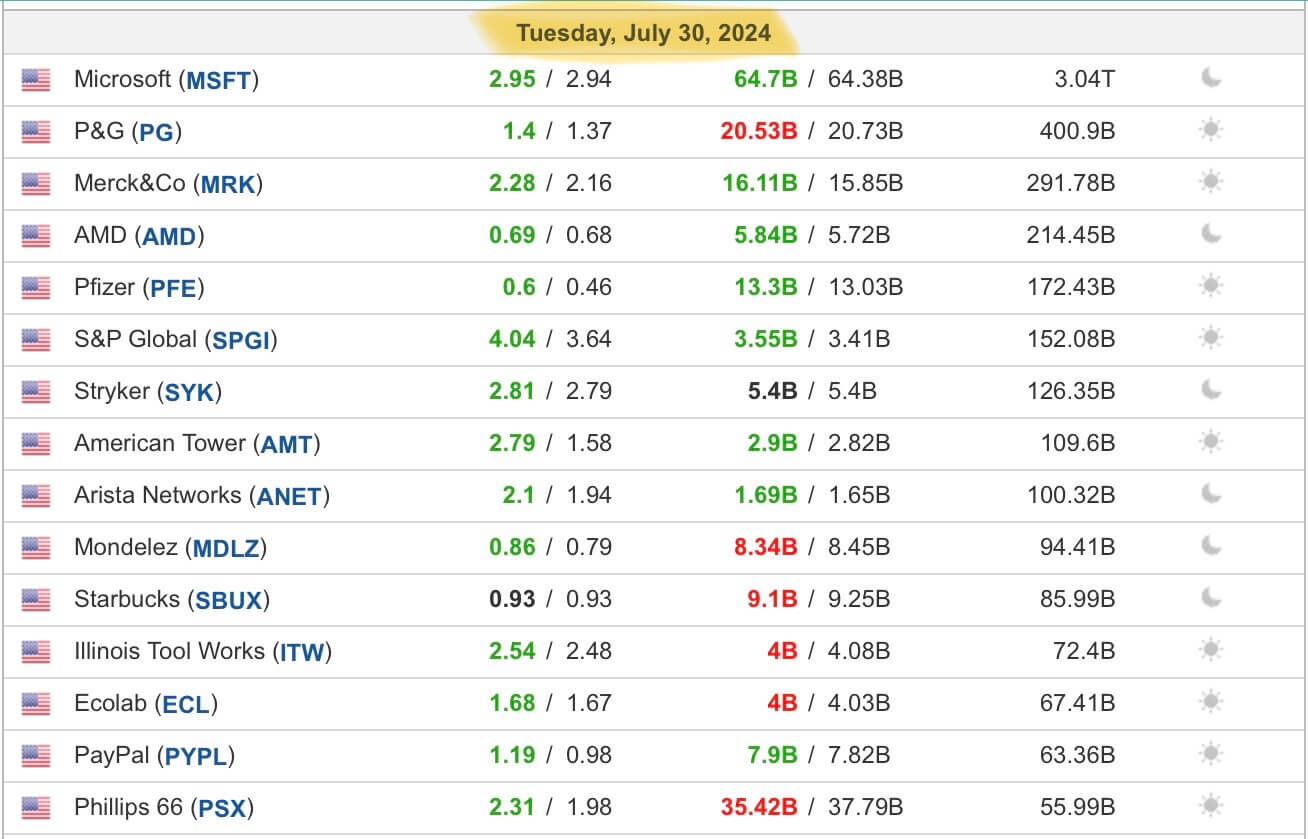
Task: Click the US flag icon beside Arista Networks
Action: click(36, 496)
